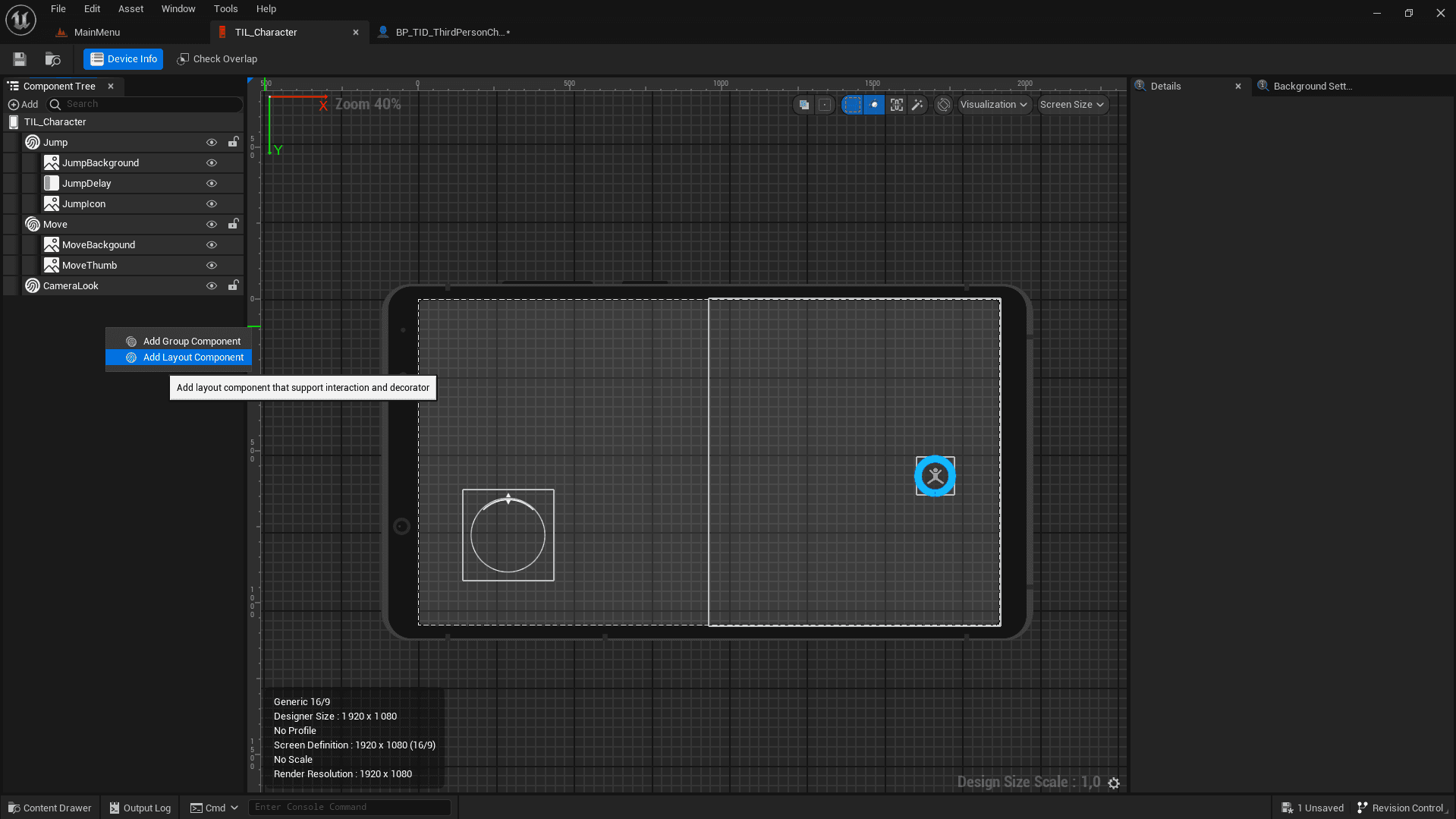
Task: Switch to the BP_TID_ThirdPersonCh tab
Action: (x=452, y=33)
